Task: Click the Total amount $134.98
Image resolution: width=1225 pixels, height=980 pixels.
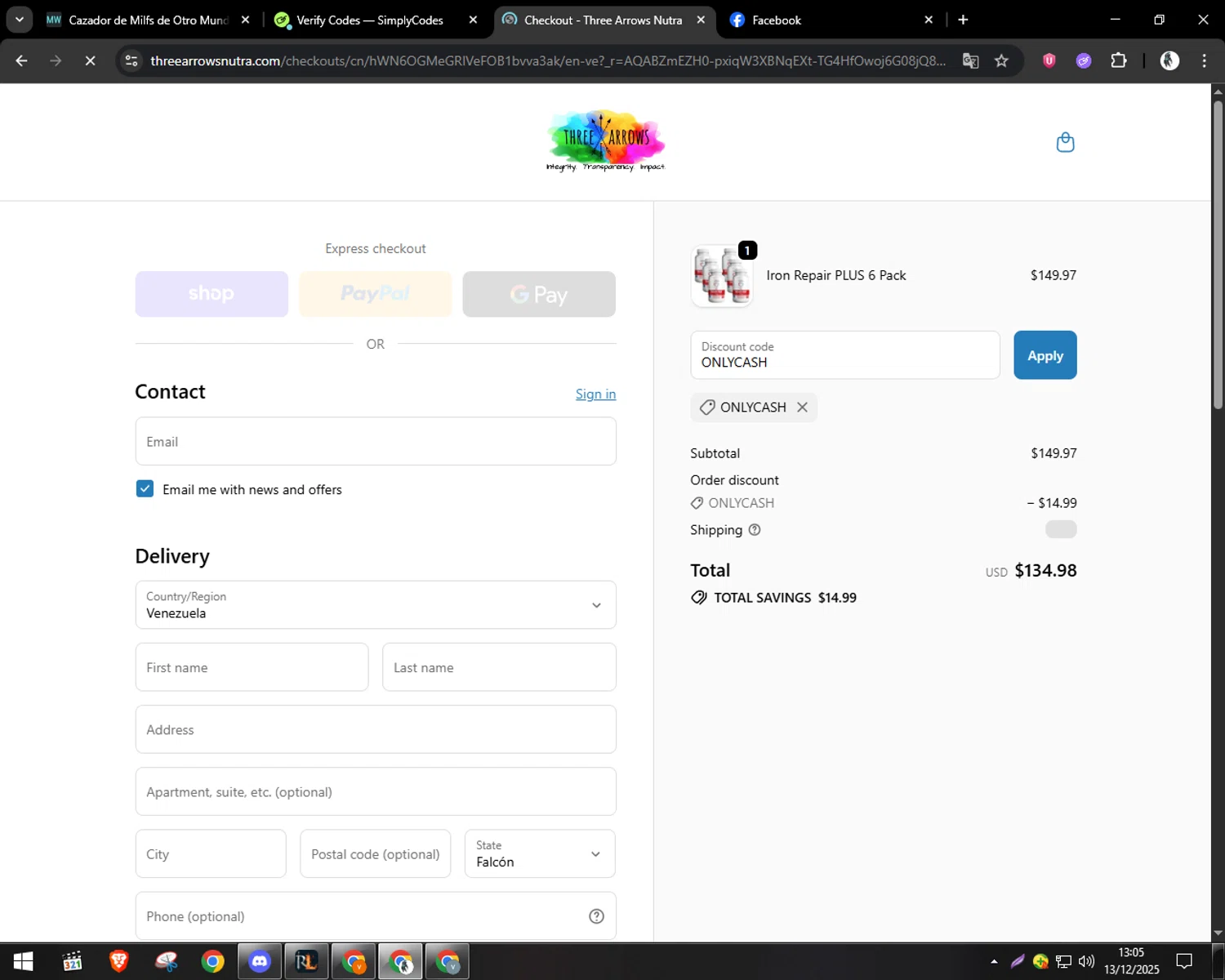Action: (x=1045, y=570)
